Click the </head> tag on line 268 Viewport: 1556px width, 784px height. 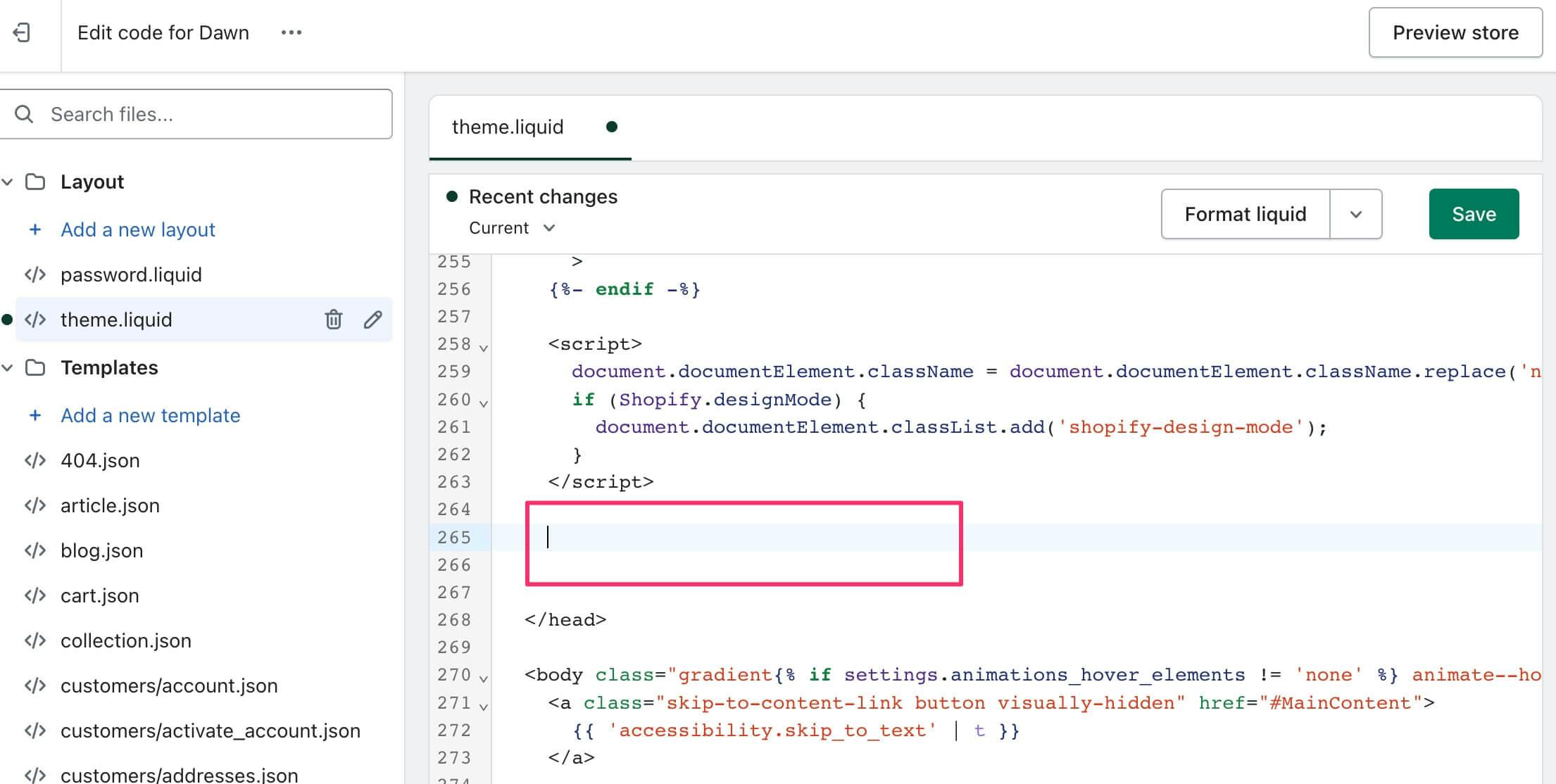point(565,620)
